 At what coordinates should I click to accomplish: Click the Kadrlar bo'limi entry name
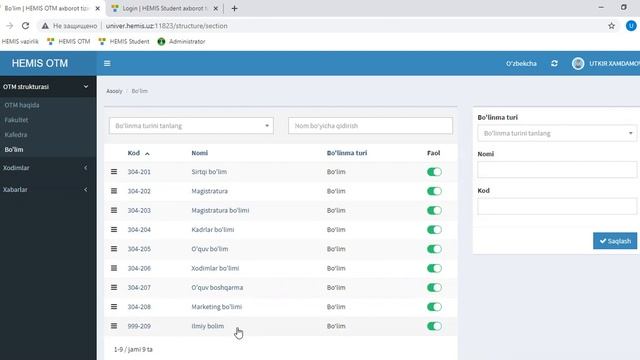(x=213, y=229)
